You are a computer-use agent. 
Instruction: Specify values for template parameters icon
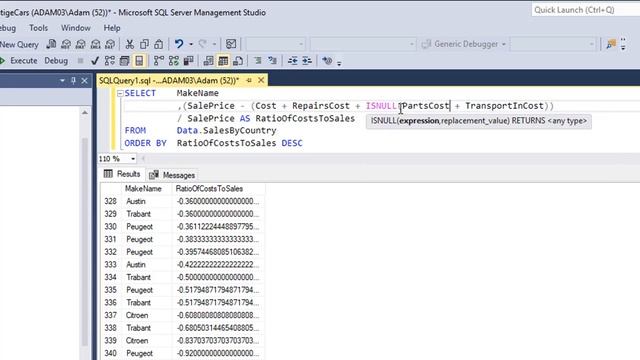(327, 61)
